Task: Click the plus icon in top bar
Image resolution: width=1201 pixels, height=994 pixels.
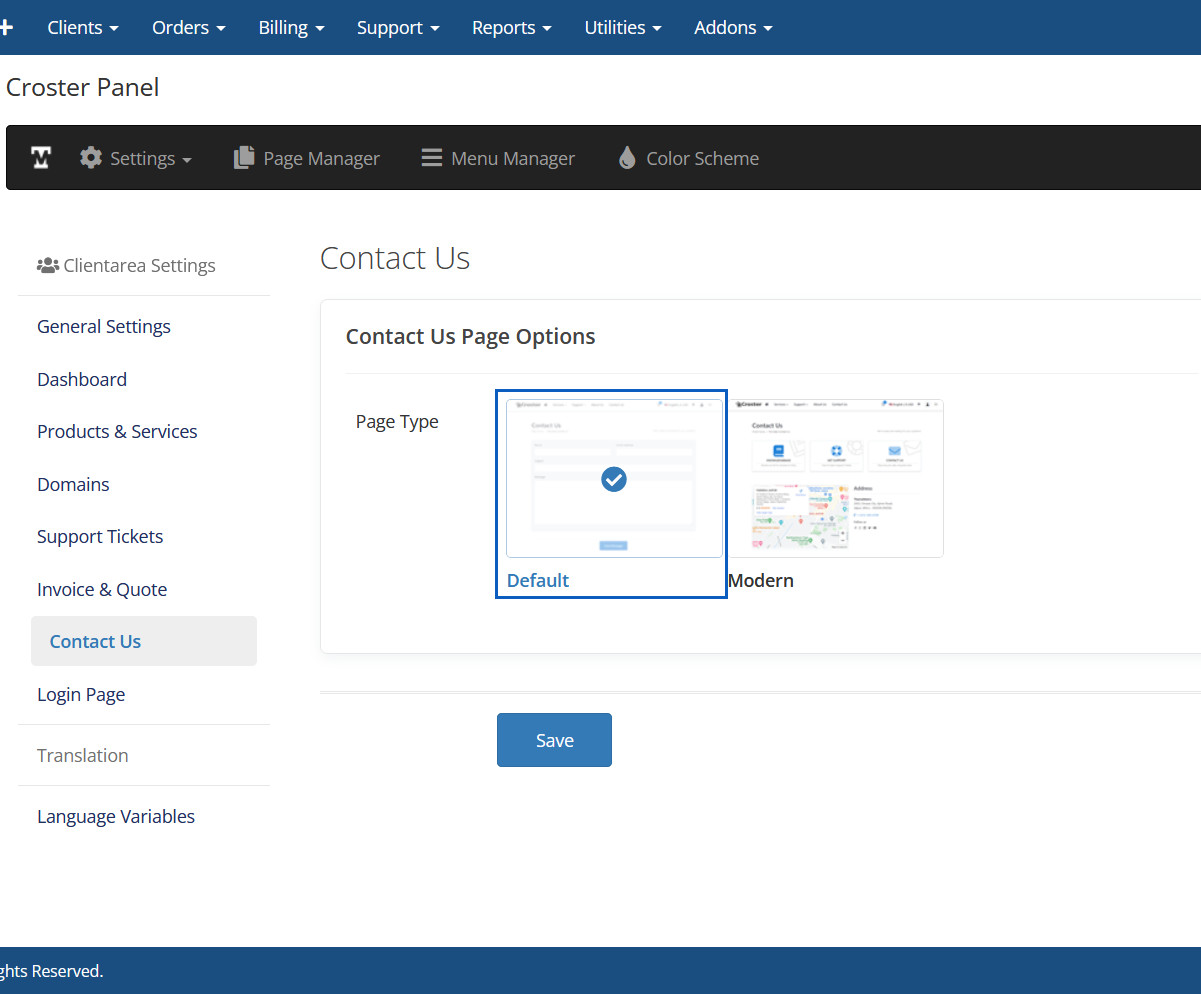Action: pyautogui.click(x=6, y=27)
